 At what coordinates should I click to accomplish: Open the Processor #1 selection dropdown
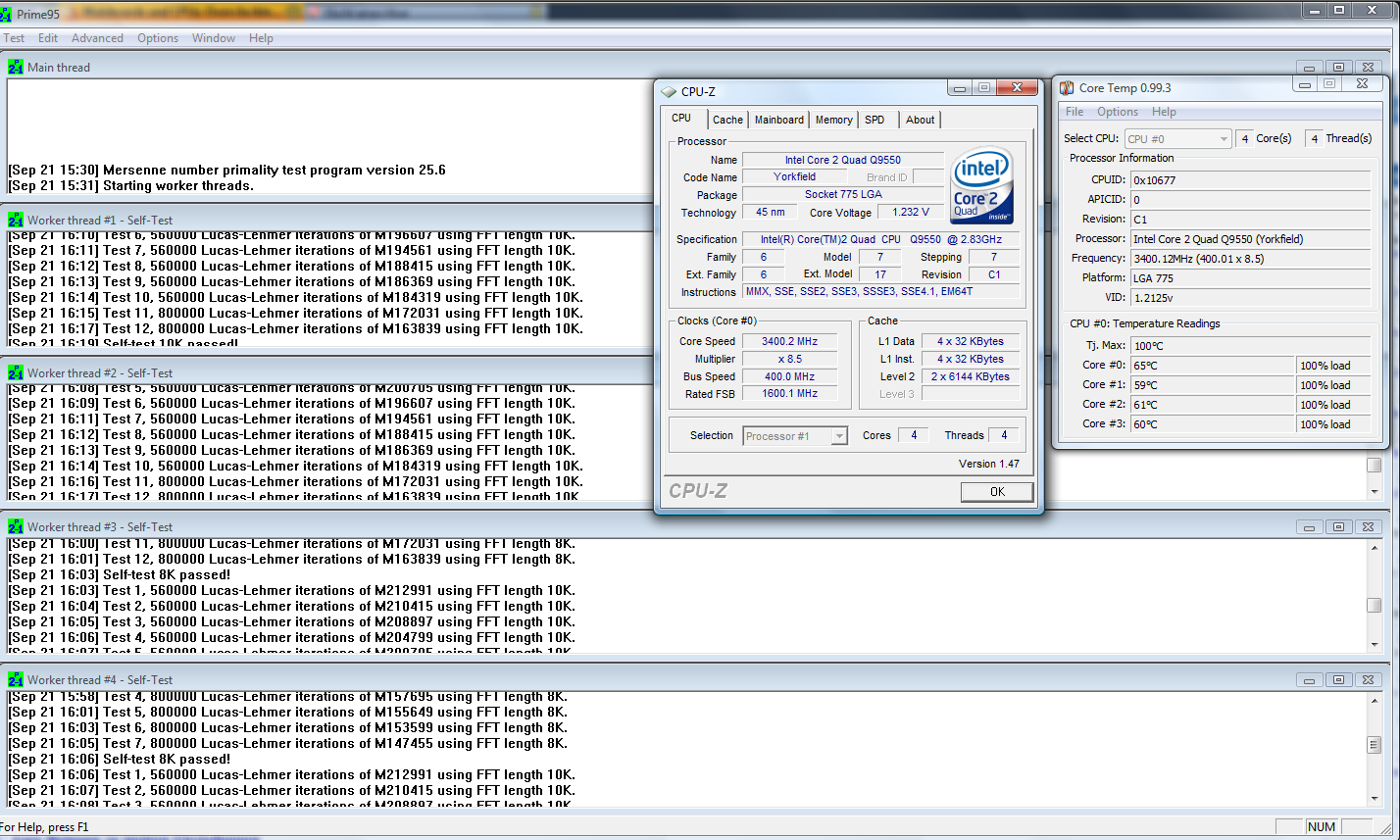(795, 436)
